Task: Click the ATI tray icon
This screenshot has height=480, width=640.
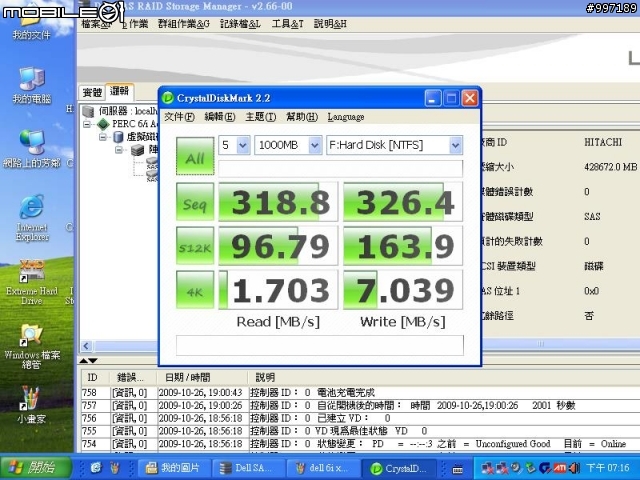Action: pyautogui.click(x=560, y=468)
